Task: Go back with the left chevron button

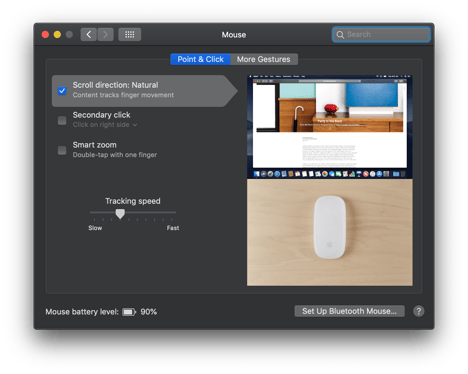Action: click(x=89, y=35)
